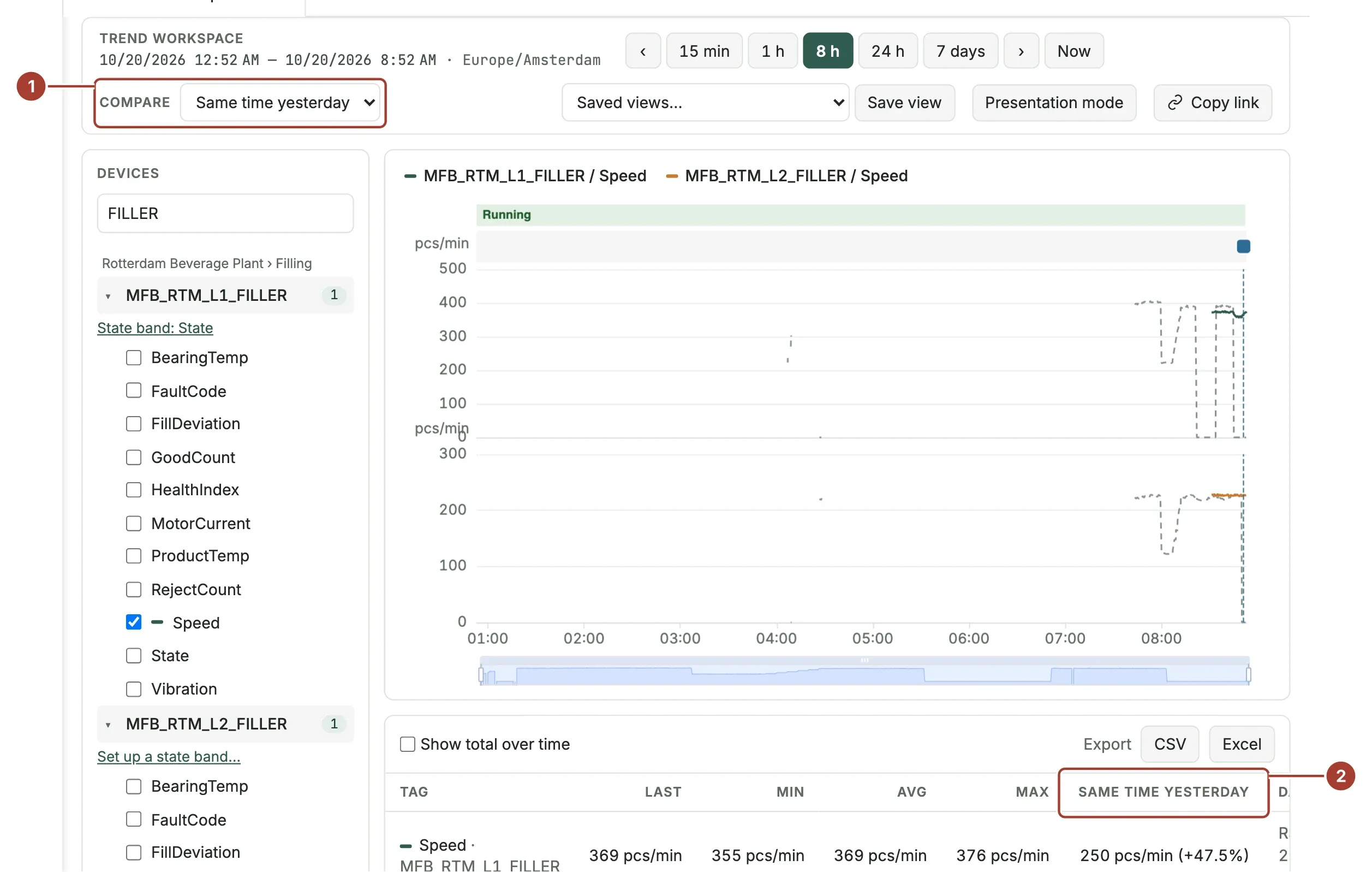The width and height of the screenshot is (1372, 872).
Task: Open Presentation mode
Action: [x=1053, y=103]
